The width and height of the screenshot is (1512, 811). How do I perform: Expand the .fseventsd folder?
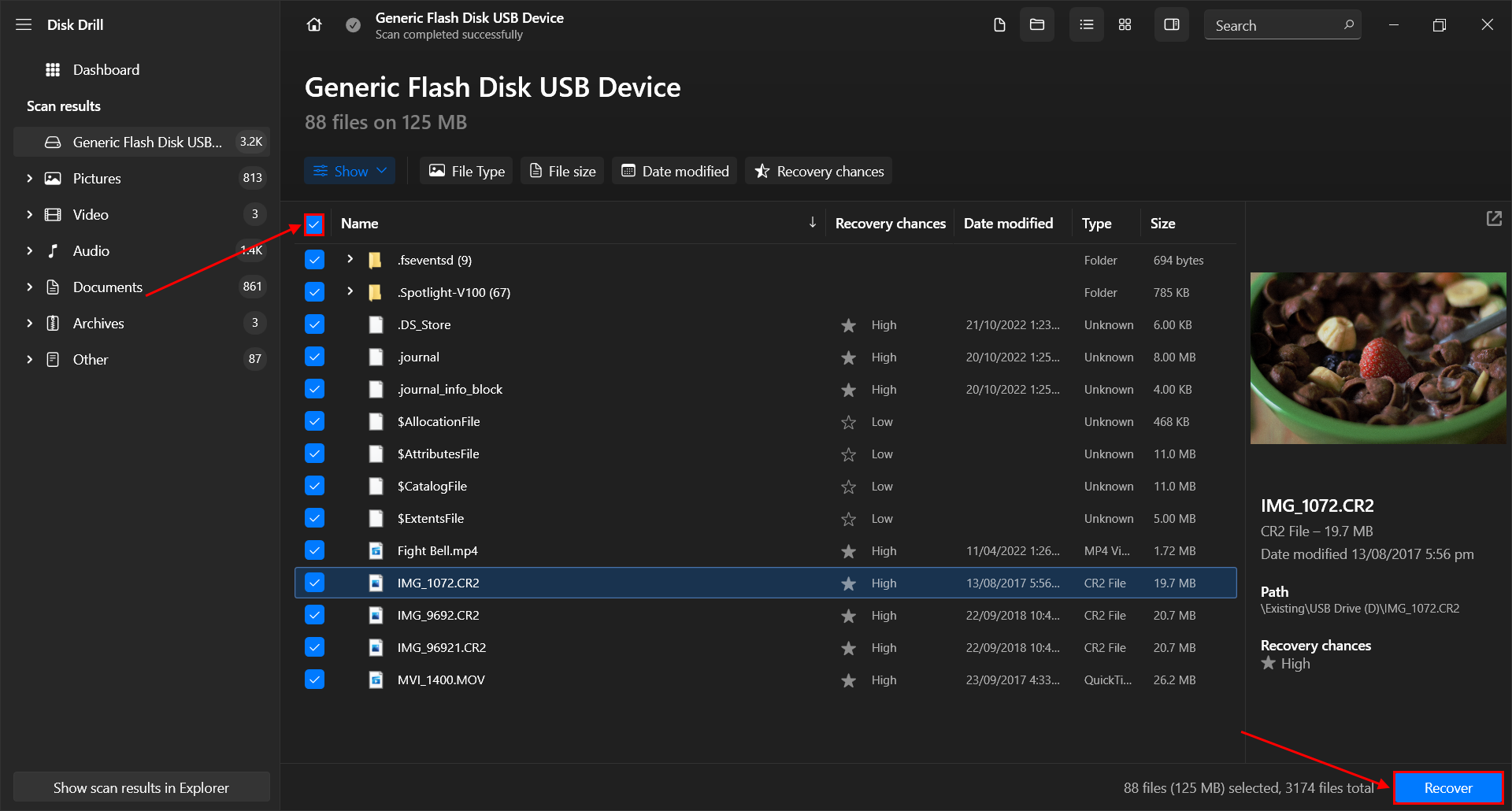tap(350, 259)
